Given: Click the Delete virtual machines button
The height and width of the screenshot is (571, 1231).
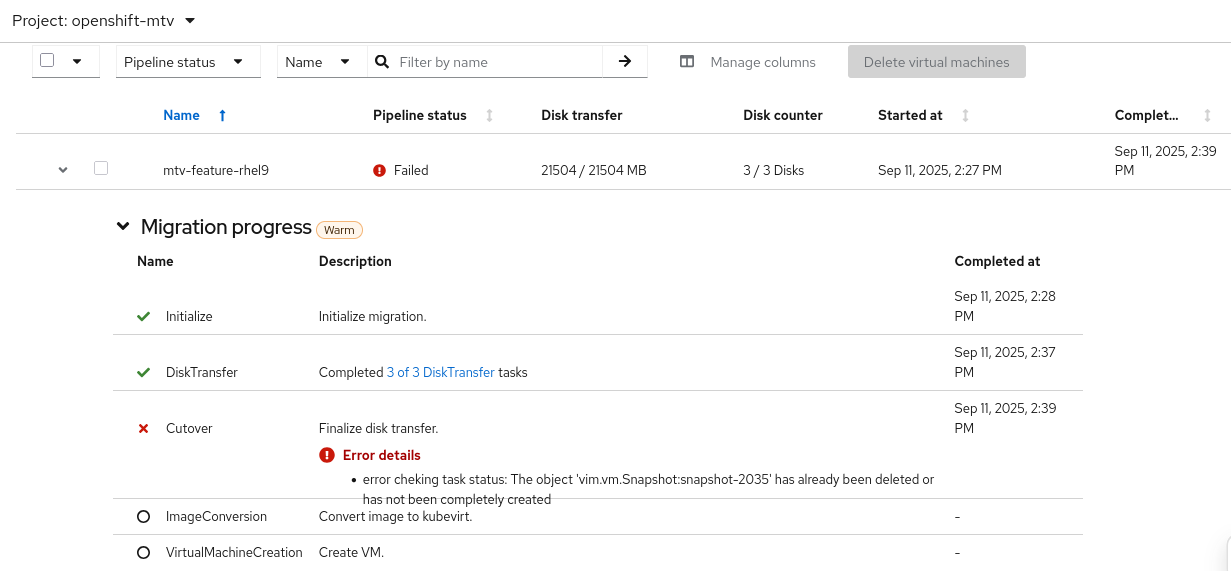Looking at the screenshot, I should [936, 62].
